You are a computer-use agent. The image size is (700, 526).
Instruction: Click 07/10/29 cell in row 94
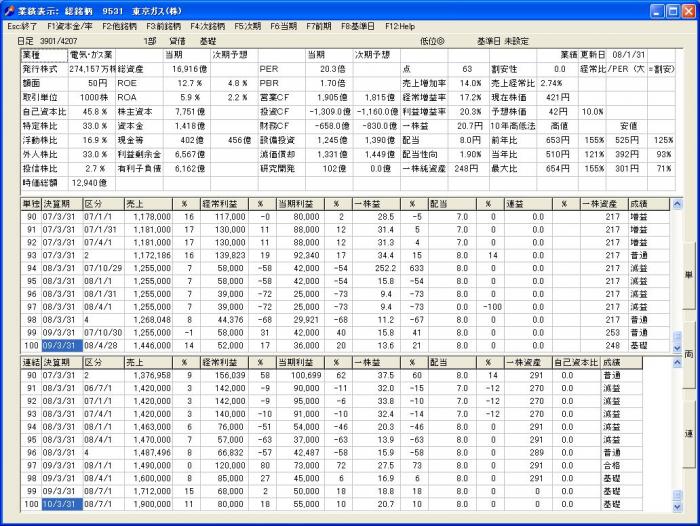[103, 268]
